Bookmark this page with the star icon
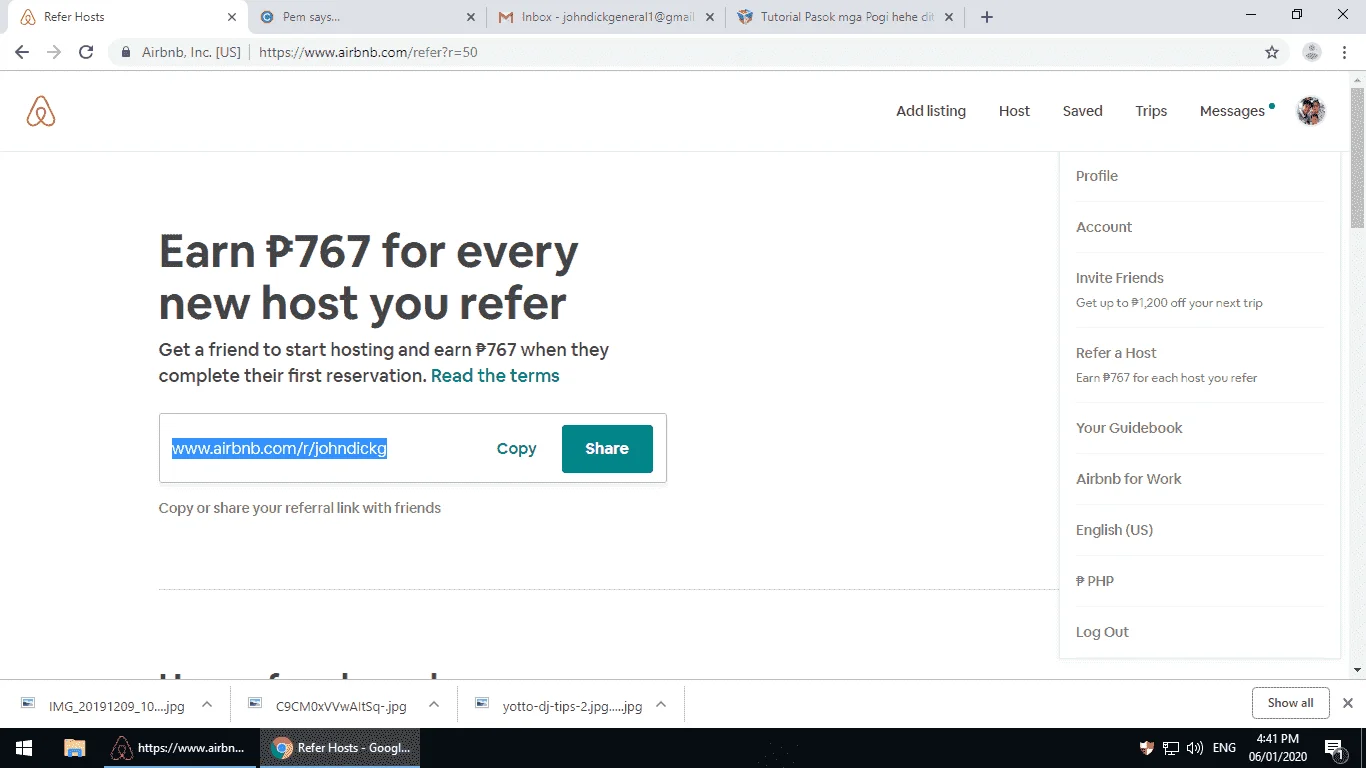1366x768 pixels. 1272,52
